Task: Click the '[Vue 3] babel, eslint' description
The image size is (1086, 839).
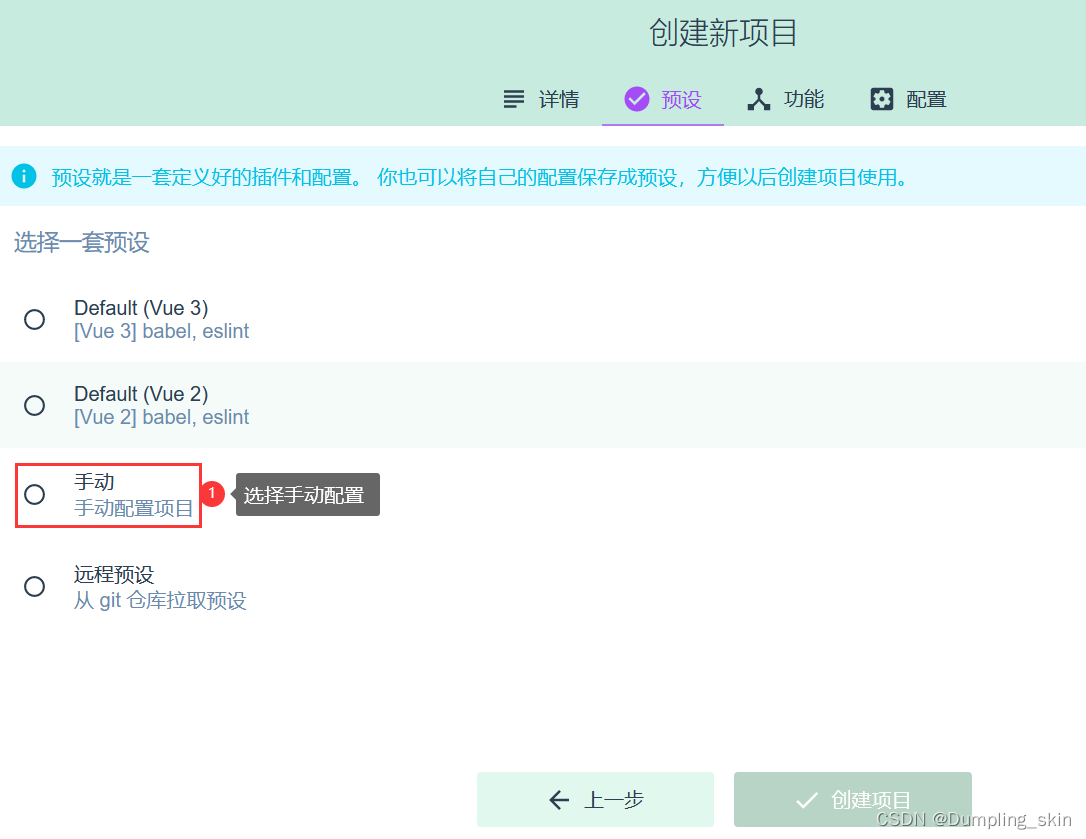Action: 161,332
